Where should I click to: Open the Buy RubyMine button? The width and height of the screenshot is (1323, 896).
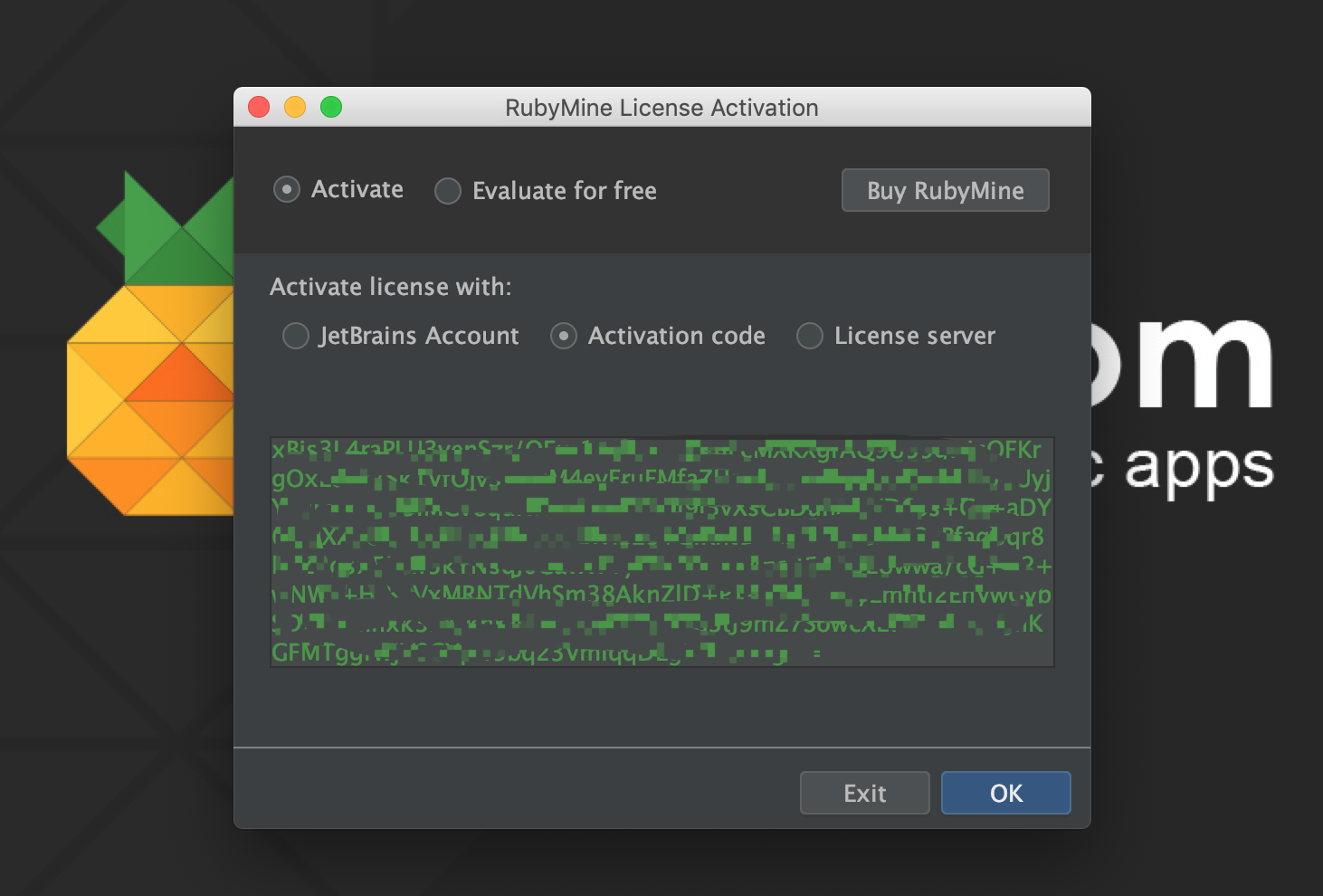coord(946,190)
